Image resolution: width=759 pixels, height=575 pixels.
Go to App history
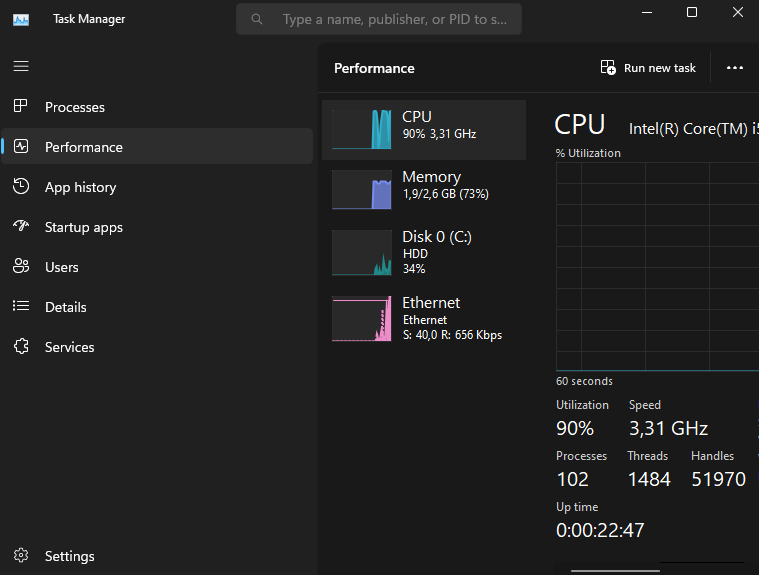tap(157, 187)
